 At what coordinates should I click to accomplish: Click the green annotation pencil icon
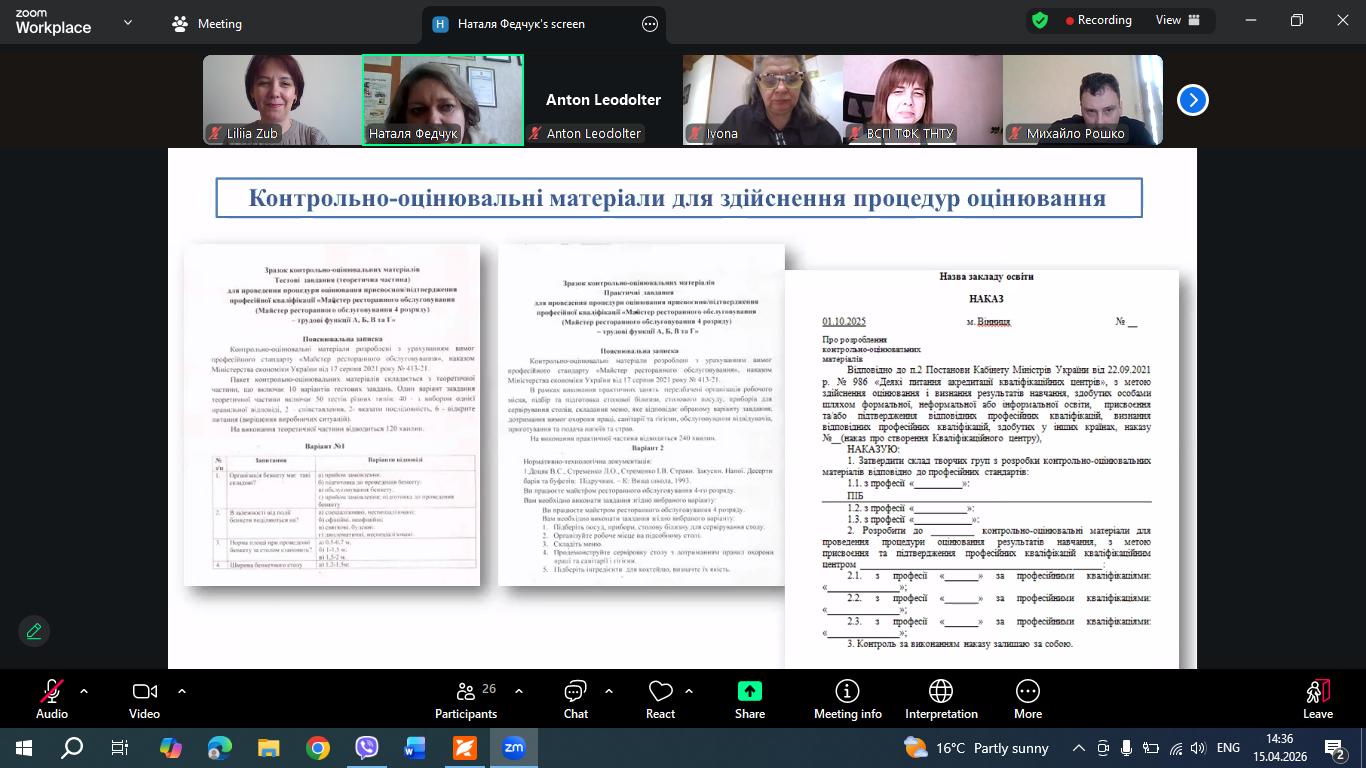[x=34, y=631]
